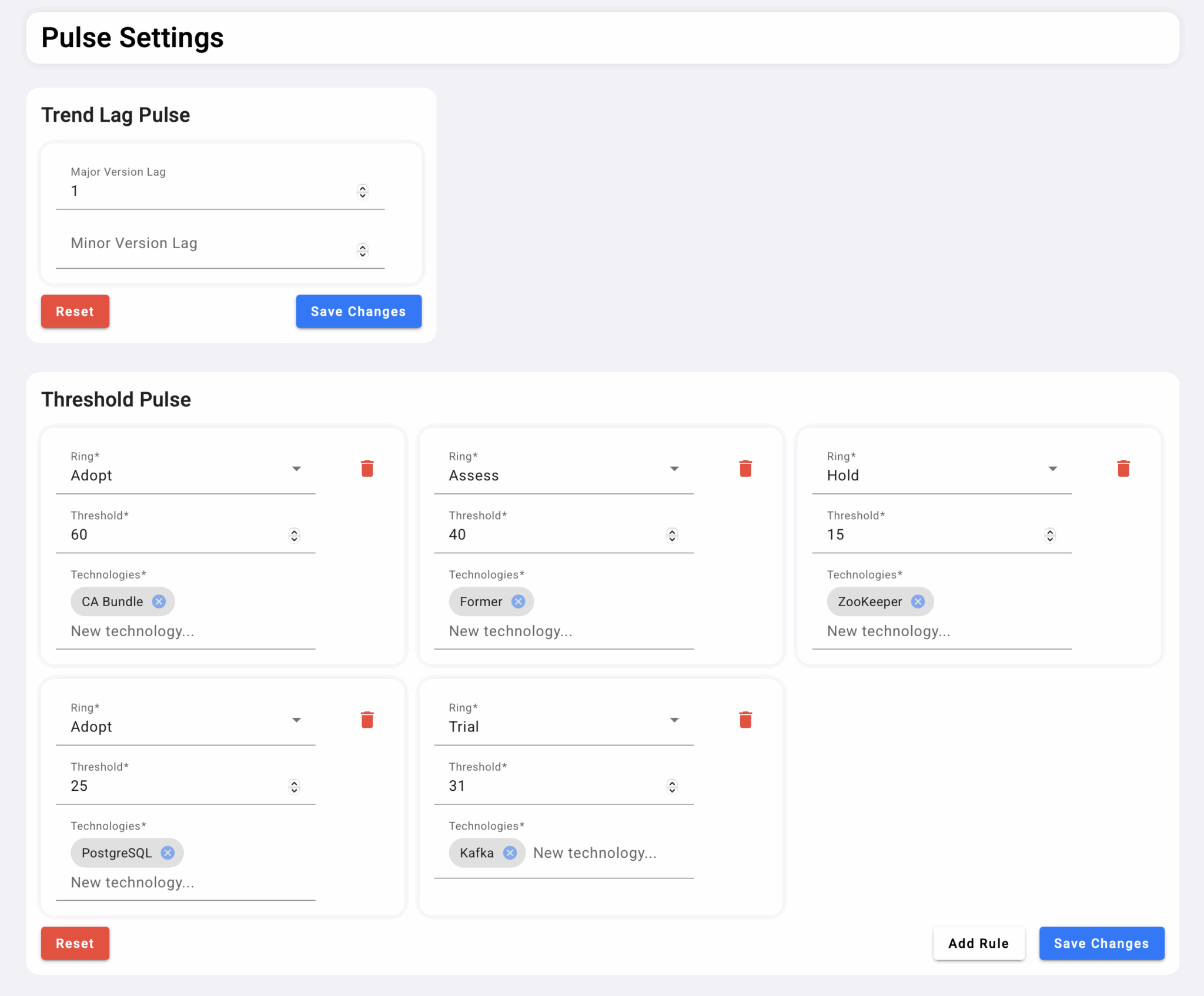
Task: Reset the Trend Lag Pulse settings
Action: [75, 312]
